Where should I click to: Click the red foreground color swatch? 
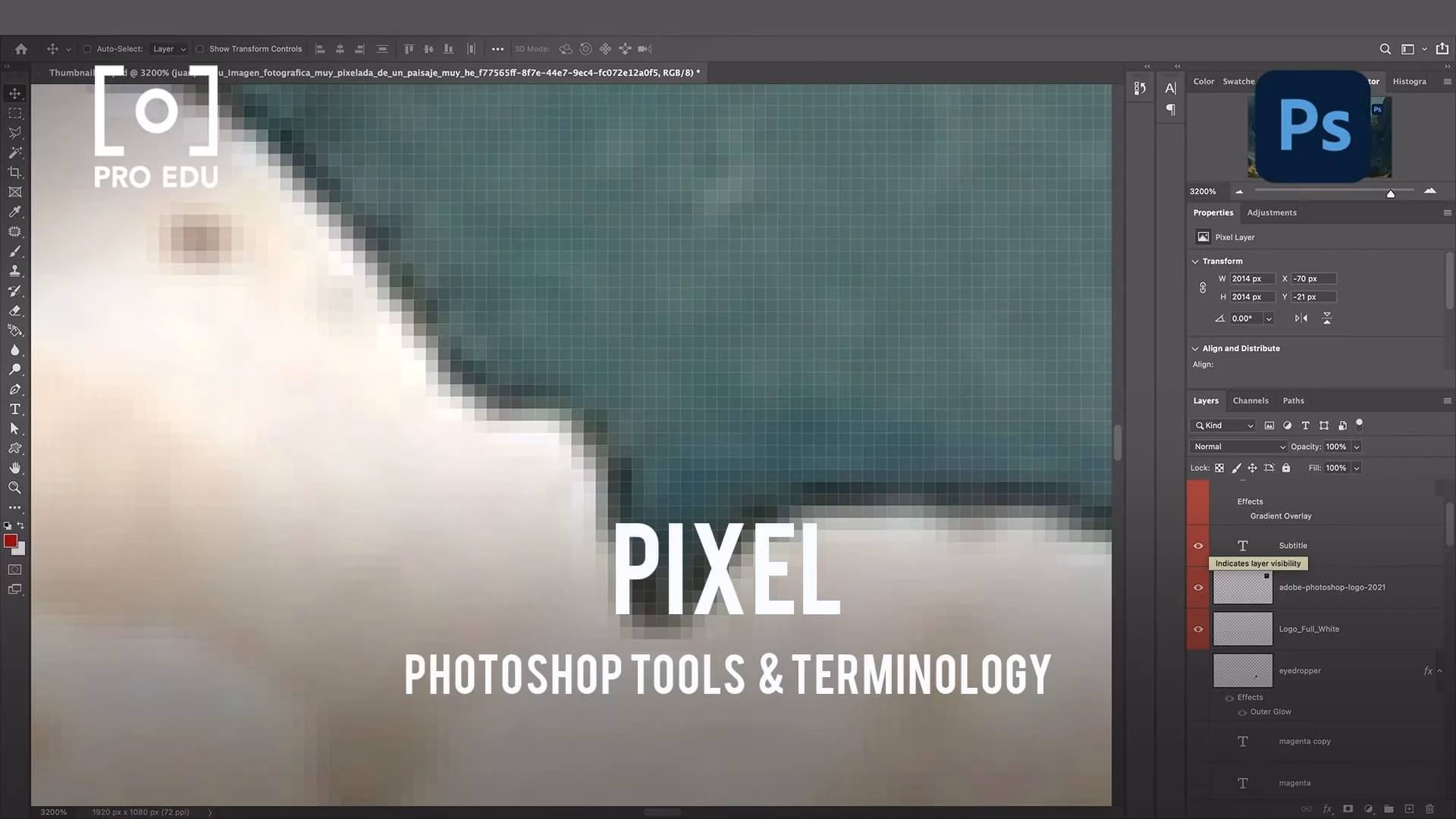11,541
